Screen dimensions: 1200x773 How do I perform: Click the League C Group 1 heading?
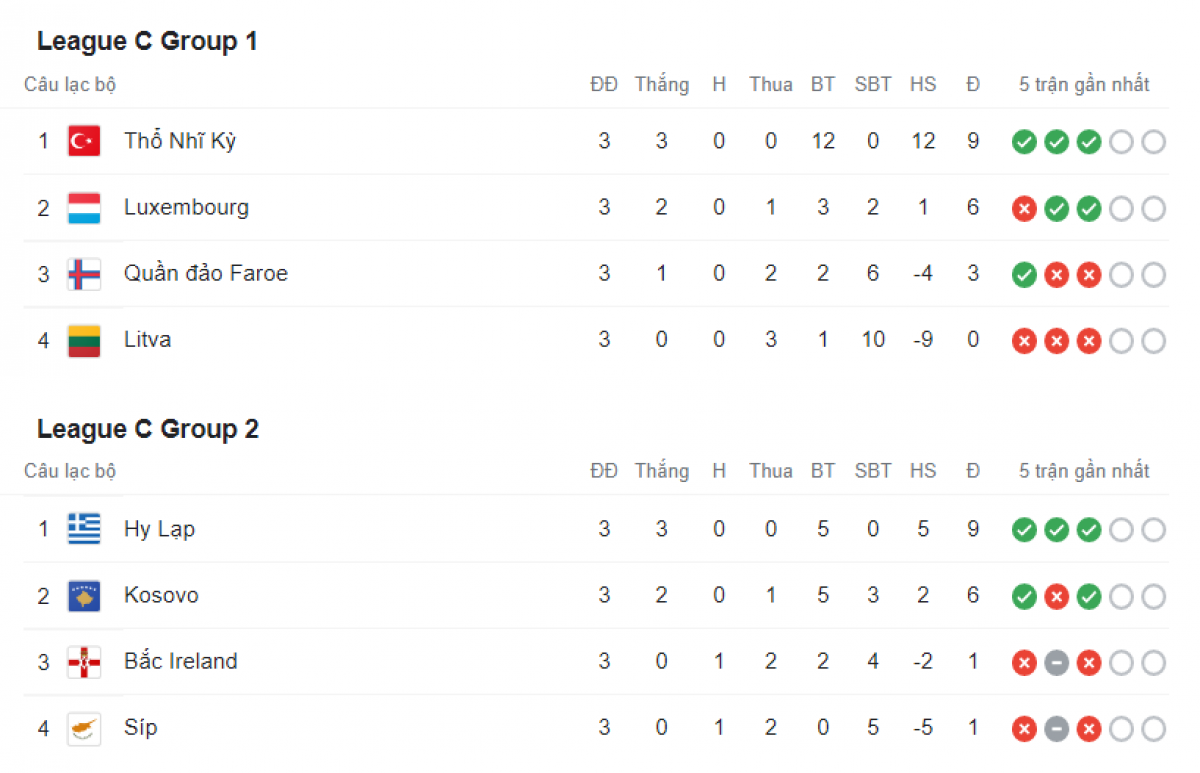click(147, 42)
